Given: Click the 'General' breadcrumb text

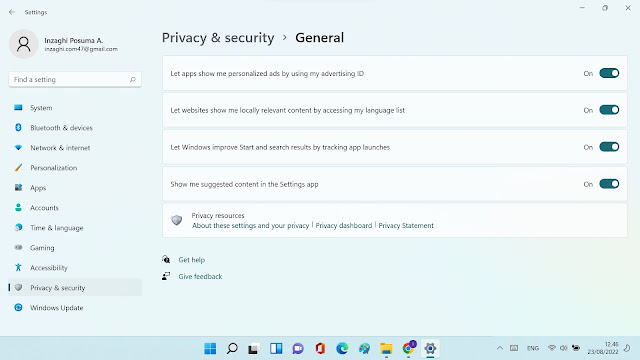Looking at the screenshot, I should (x=319, y=38).
